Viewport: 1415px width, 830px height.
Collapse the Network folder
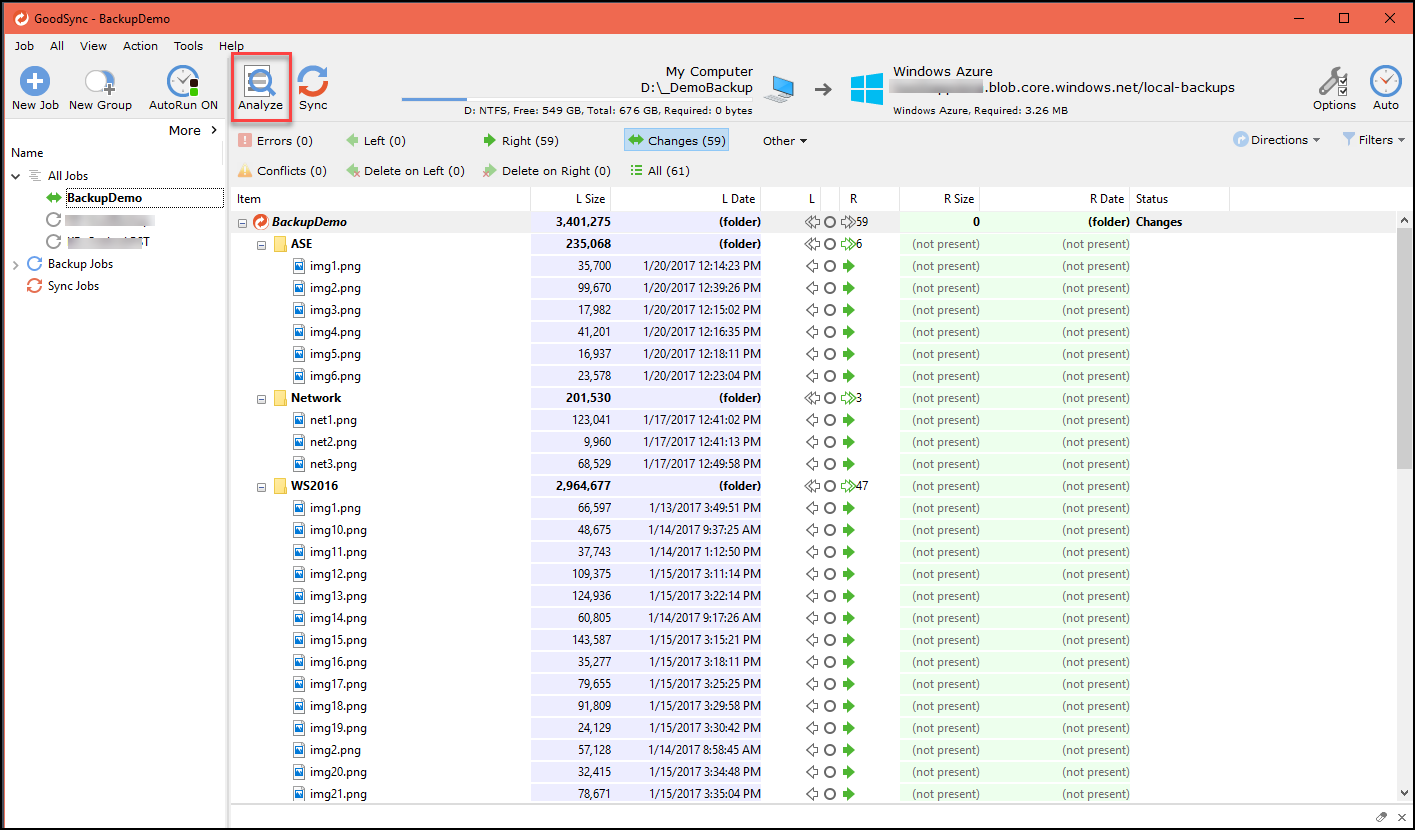coord(261,398)
